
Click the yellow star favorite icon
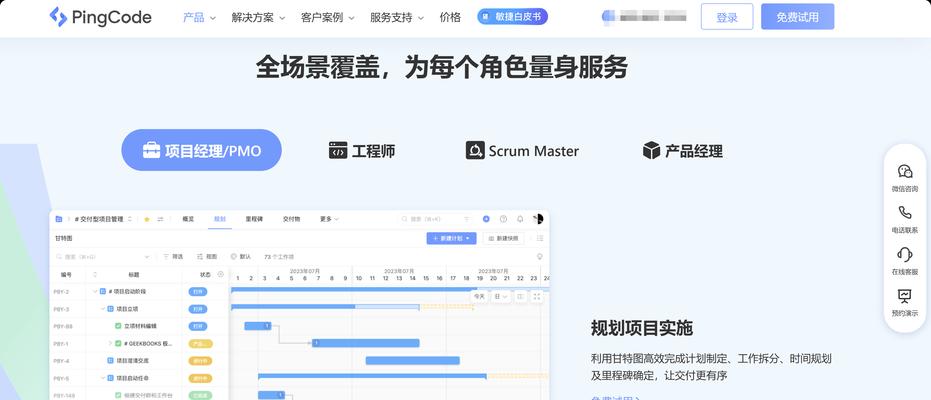pyautogui.click(x=147, y=219)
